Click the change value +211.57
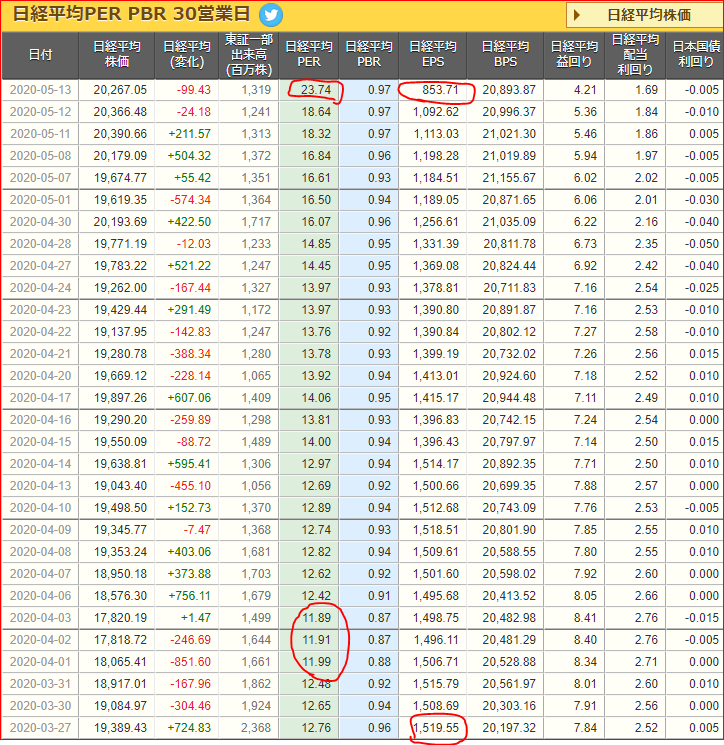 pos(189,134)
